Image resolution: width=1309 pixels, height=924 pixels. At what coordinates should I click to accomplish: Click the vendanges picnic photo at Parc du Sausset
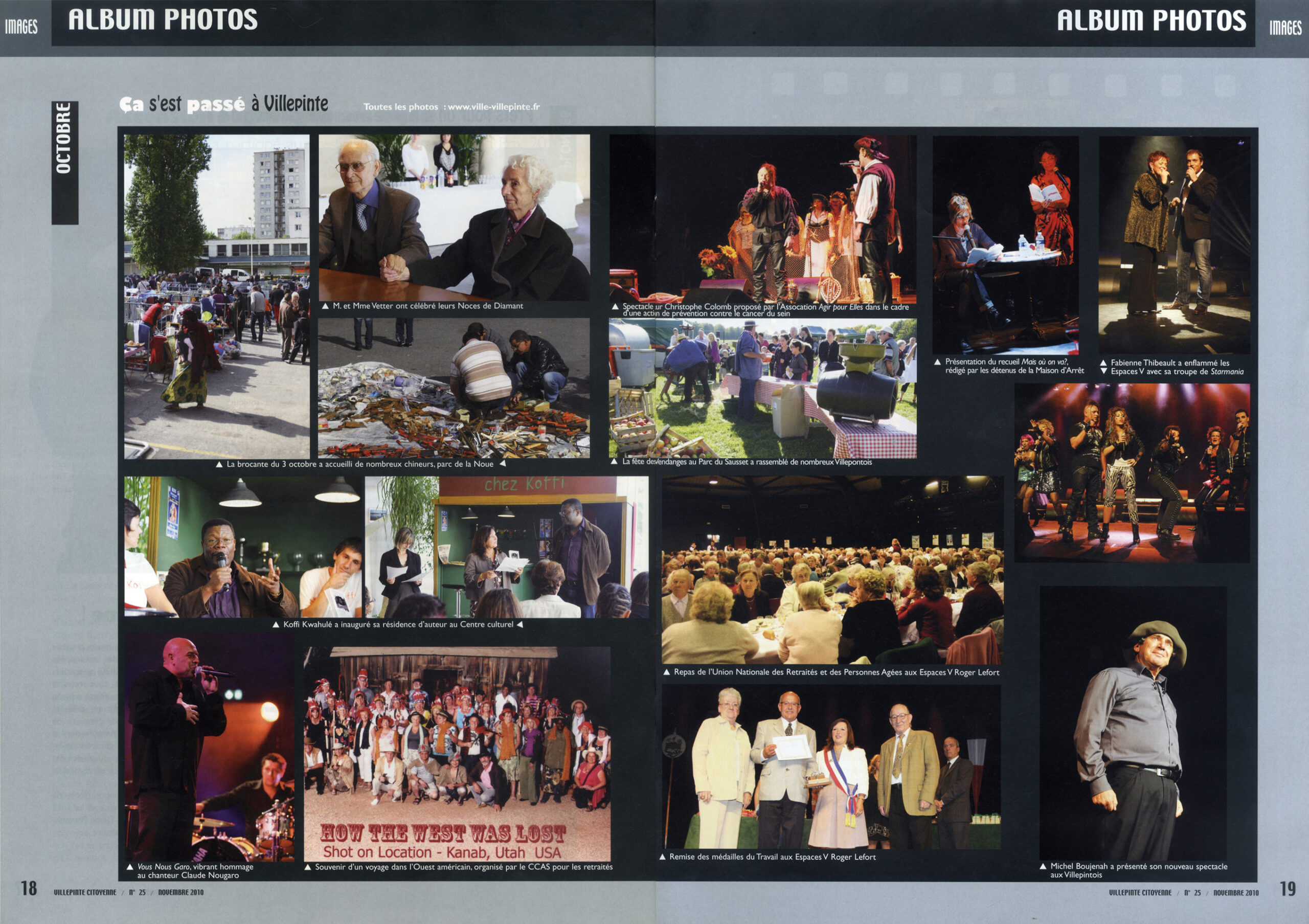[763, 388]
